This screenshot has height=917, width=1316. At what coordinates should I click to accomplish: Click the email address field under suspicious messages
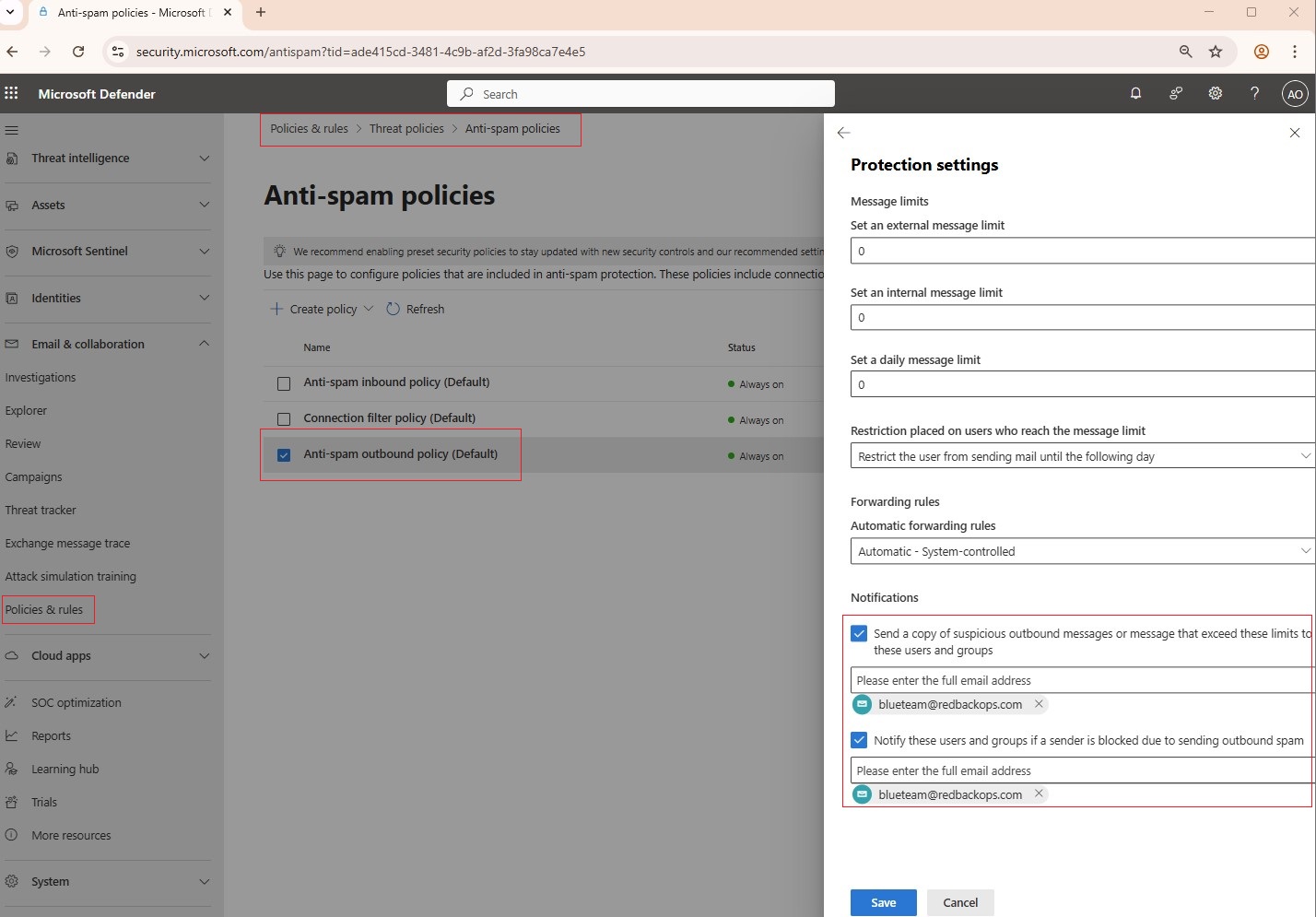tap(1083, 680)
